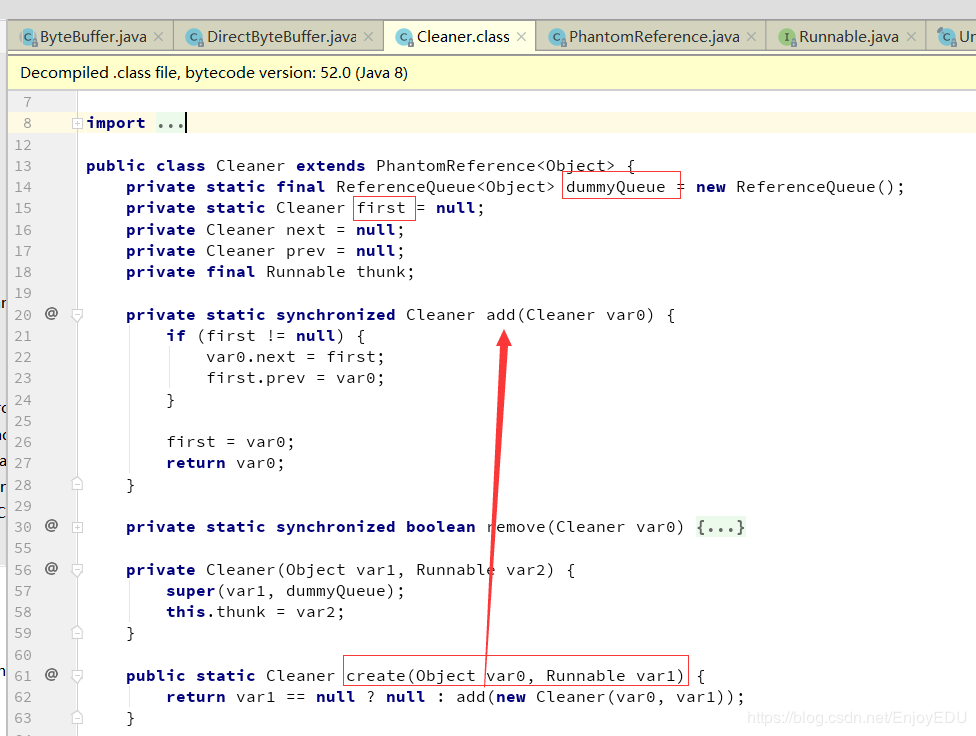
Task: Expand the folded {...} body of remove
Action: tap(720, 527)
